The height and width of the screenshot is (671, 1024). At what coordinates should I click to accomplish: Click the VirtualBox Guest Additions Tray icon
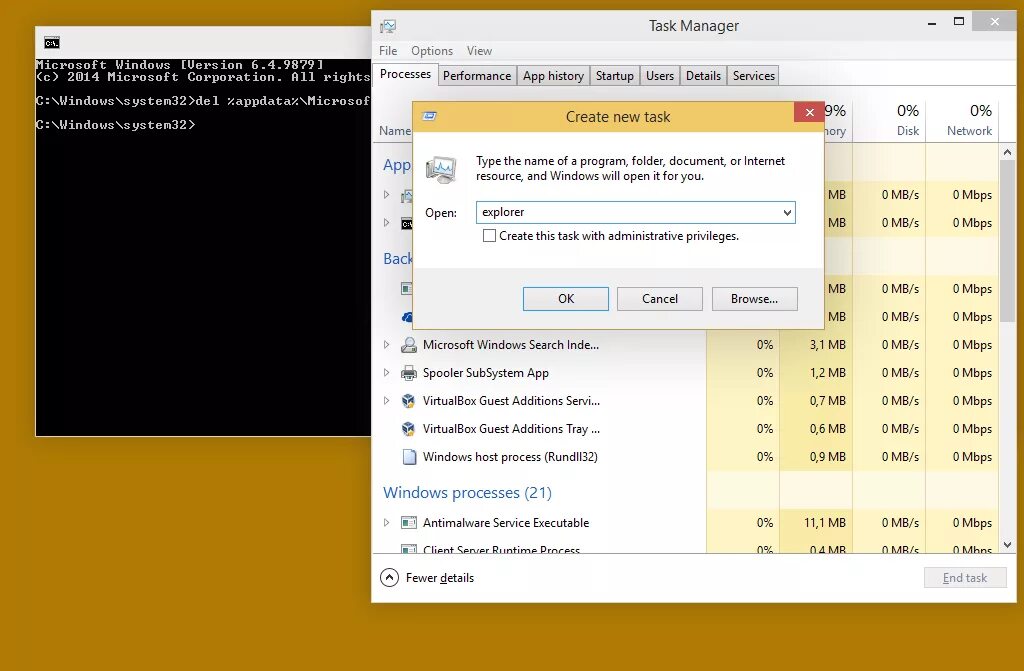(x=409, y=429)
